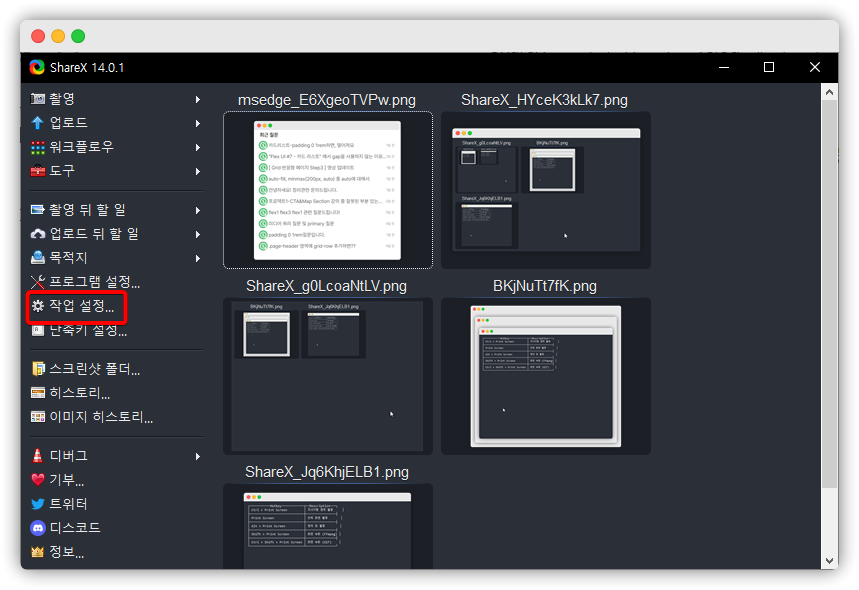Image resolution: width=859 pixels, height=590 pixels.
Task: Maximize the ShareX window
Action: pos(769,67)
